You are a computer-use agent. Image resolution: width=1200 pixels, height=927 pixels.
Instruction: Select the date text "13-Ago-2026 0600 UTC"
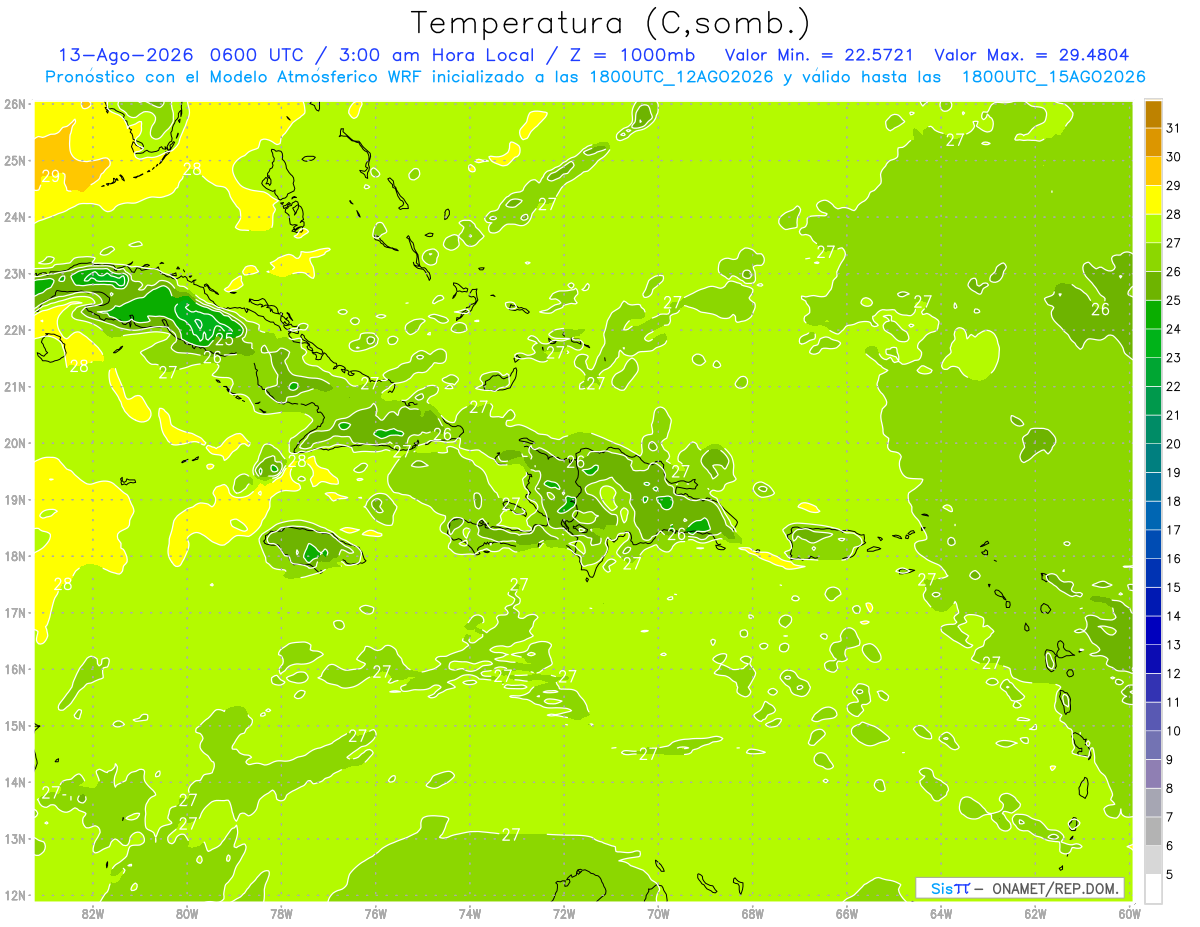[x=185, y=55]
